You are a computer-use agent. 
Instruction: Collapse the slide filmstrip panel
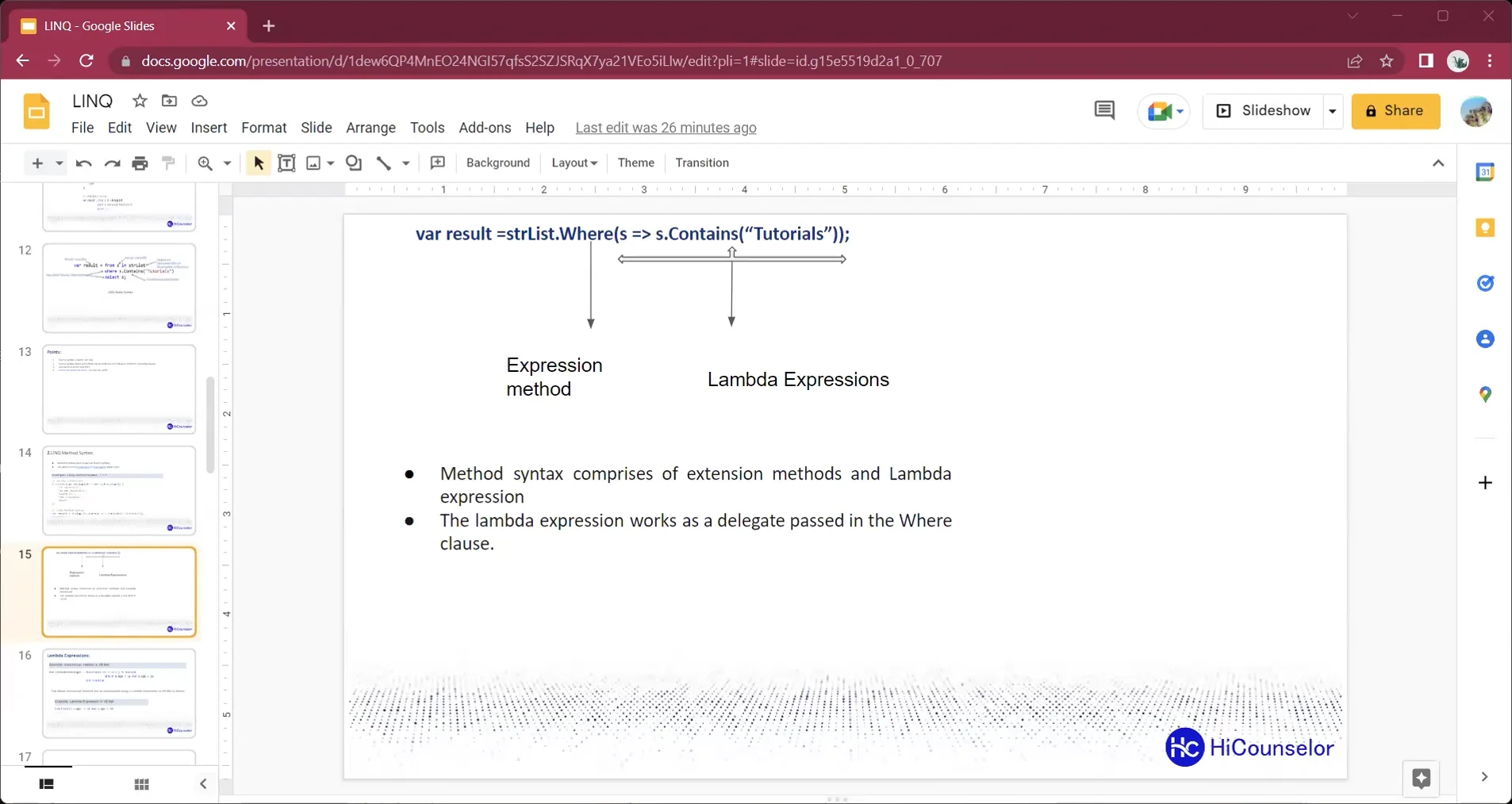(203, 785)
